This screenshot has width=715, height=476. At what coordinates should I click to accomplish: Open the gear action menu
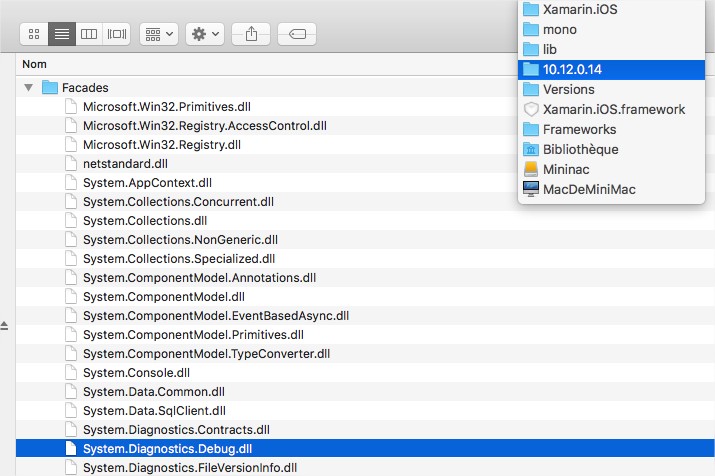[x=205, y=34]
